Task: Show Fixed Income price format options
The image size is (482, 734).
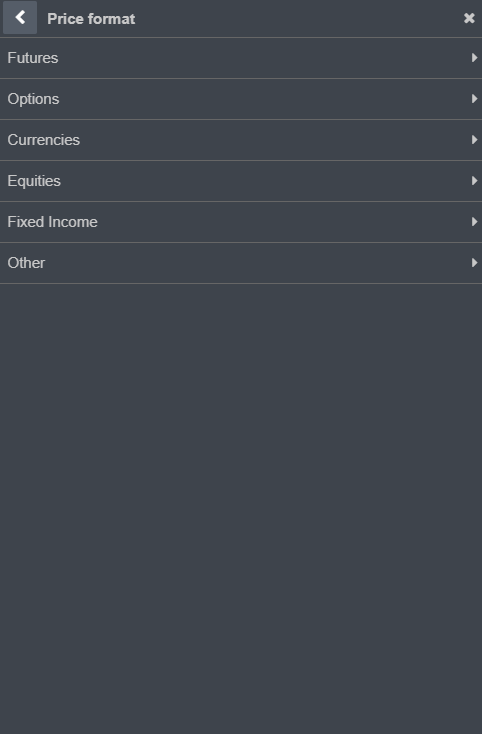Action: tap(241, 222)
